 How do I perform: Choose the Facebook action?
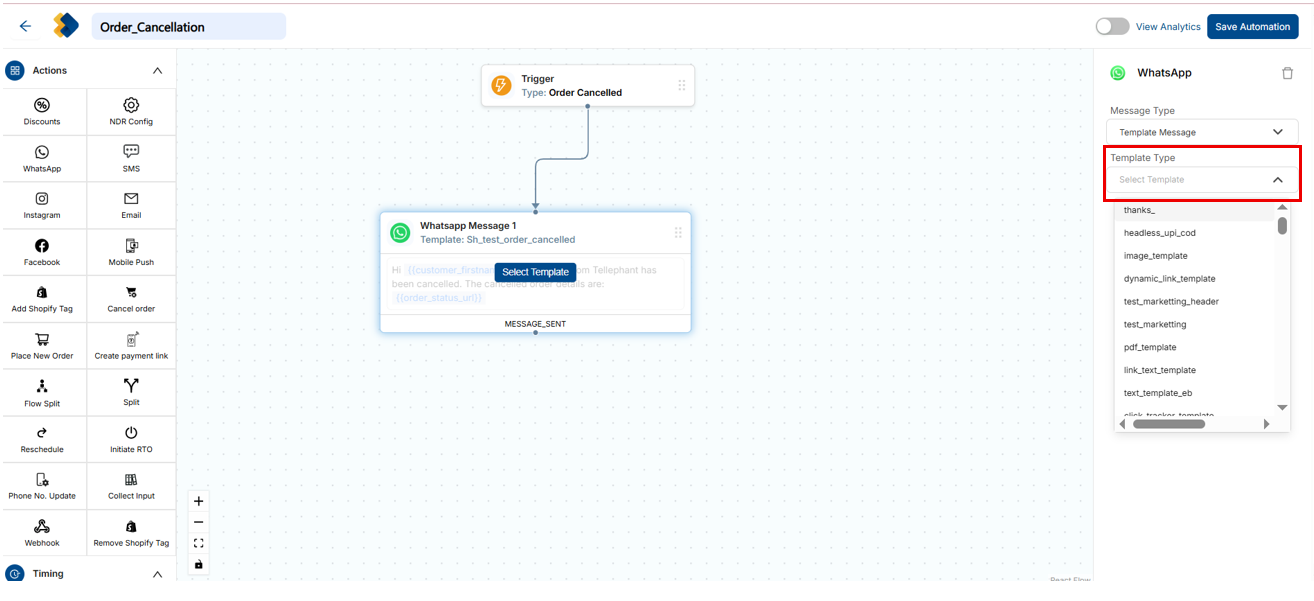pyautogui.click(x=42, y=253)
